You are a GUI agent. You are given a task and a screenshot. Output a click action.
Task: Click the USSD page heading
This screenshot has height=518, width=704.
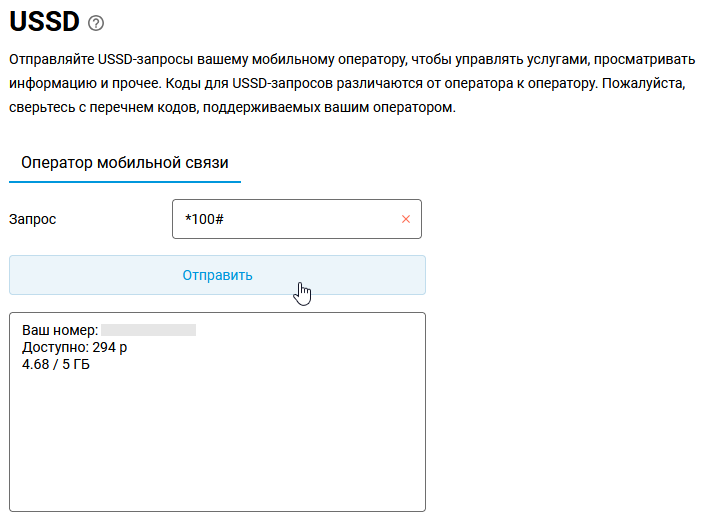pyautogui.click(x=43, y=22)
